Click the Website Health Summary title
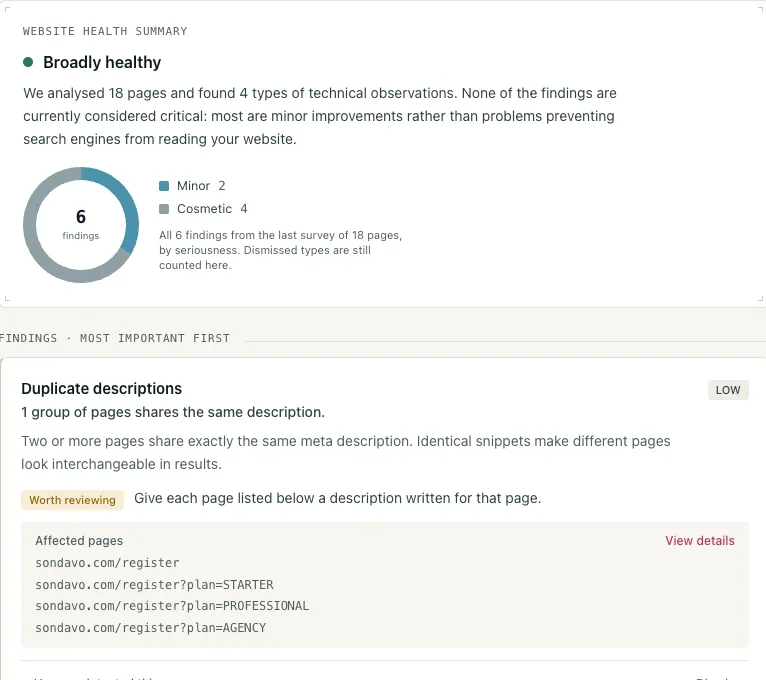The height and width of the screenshot is (680, 766). point(105,31)
